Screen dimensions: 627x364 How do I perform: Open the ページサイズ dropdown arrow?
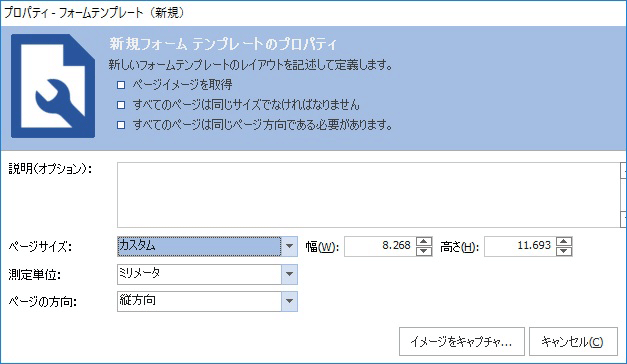click(x=290, y=246)
